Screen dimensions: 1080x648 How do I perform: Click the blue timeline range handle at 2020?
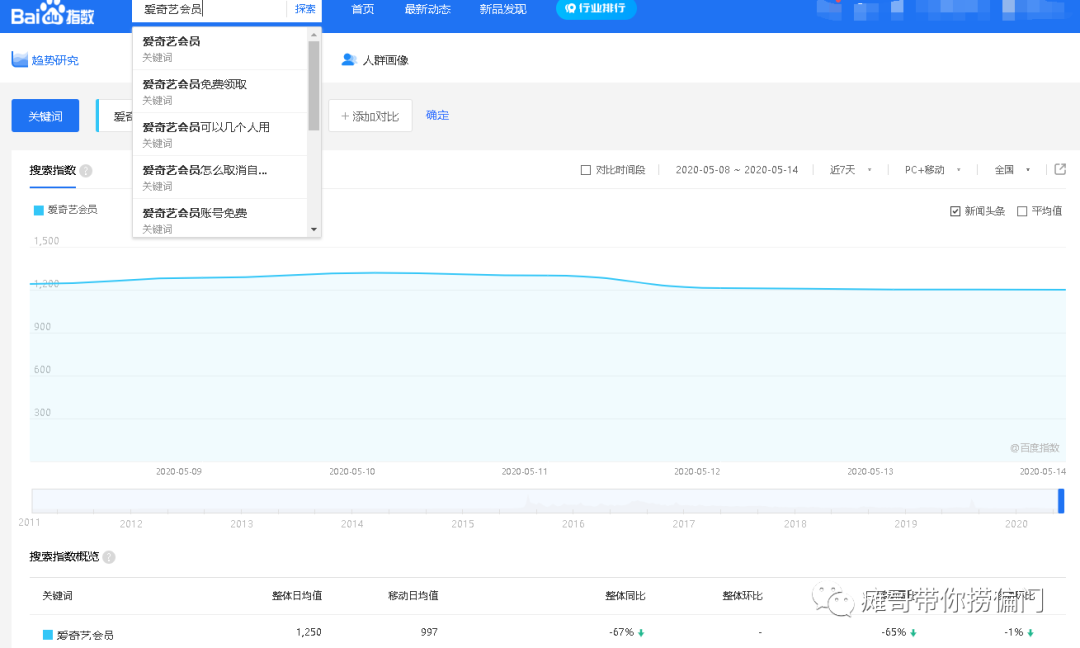click(x=1061, y=501)
